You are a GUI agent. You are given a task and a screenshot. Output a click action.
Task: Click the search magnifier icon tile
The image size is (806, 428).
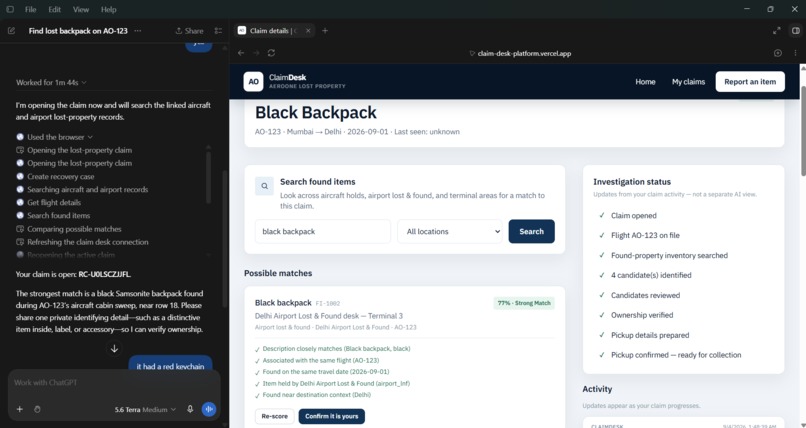[264, 187]
